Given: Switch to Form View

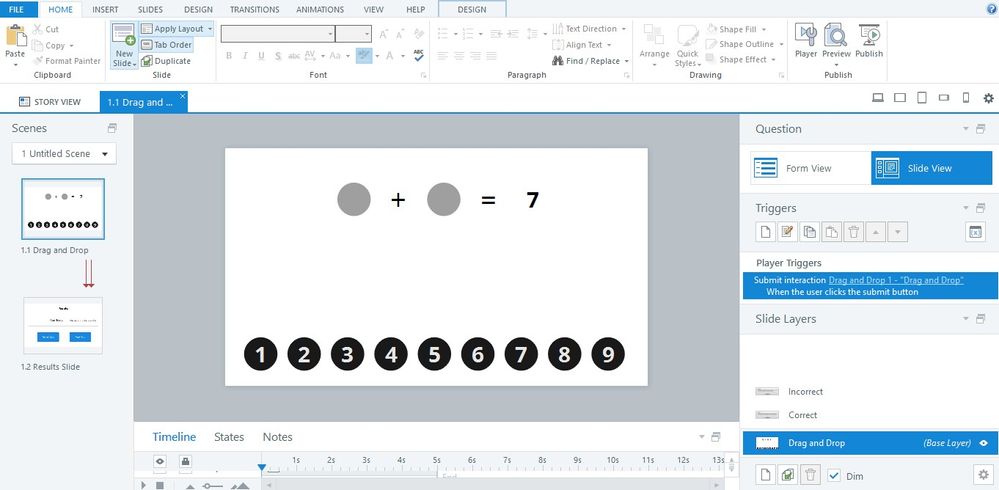Looking at the screenshot, I should [807, 168].
